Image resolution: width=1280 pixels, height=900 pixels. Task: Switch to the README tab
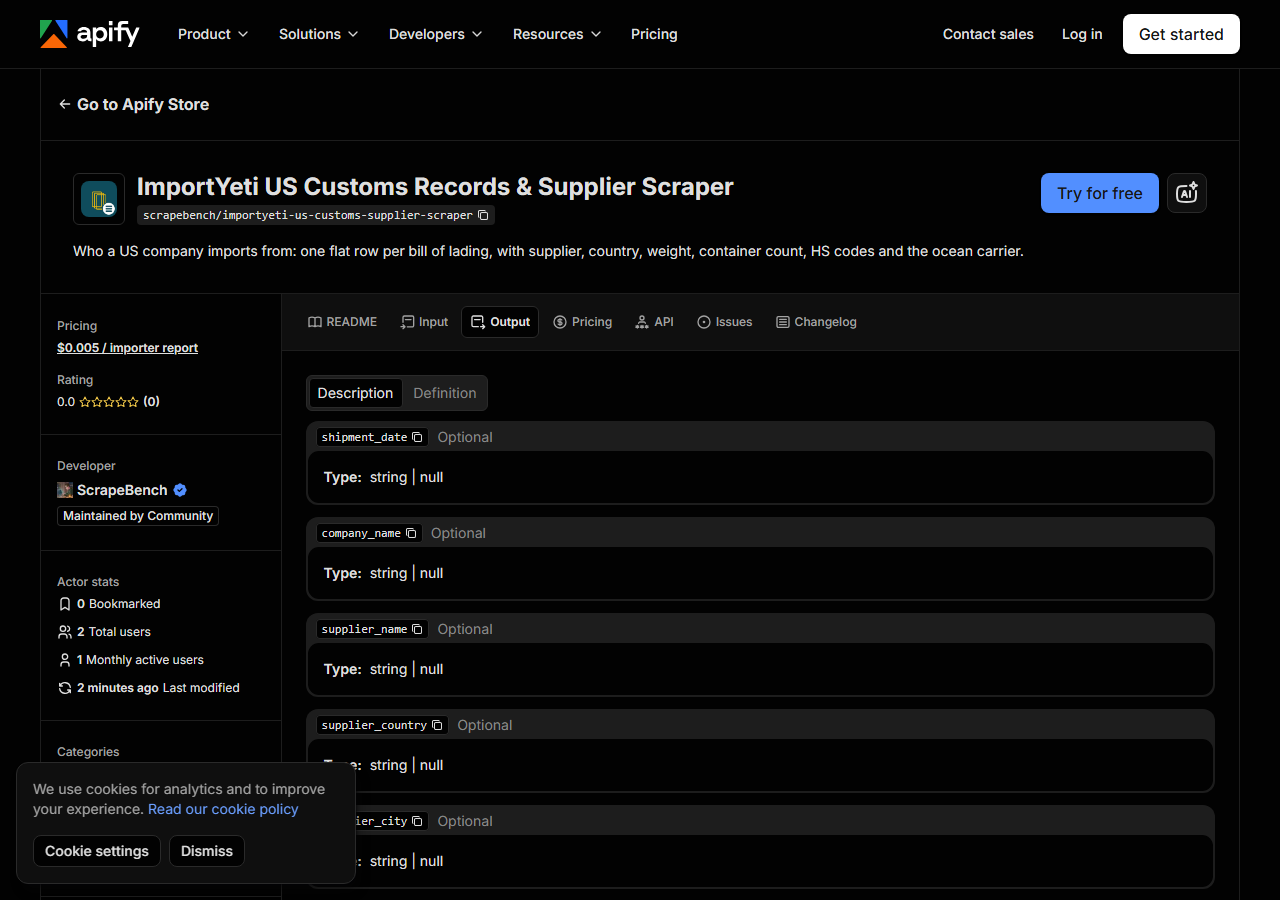point(343,322)
